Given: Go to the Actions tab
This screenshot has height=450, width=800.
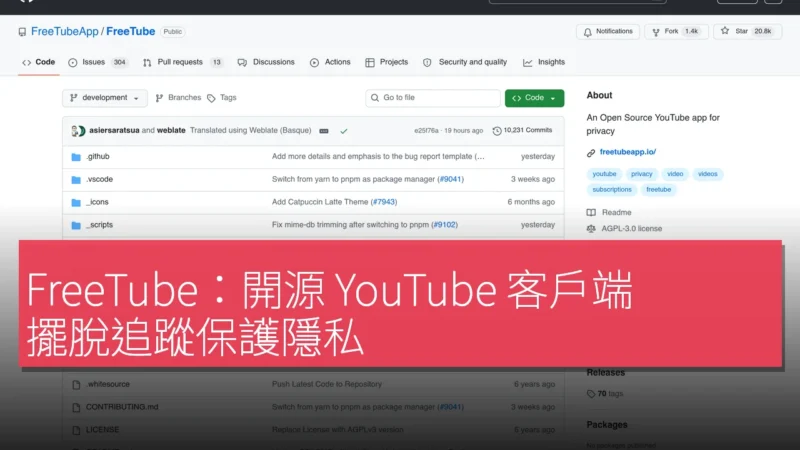Looking at the screenshot, I should pyautogui.click(x=330, y=62).
